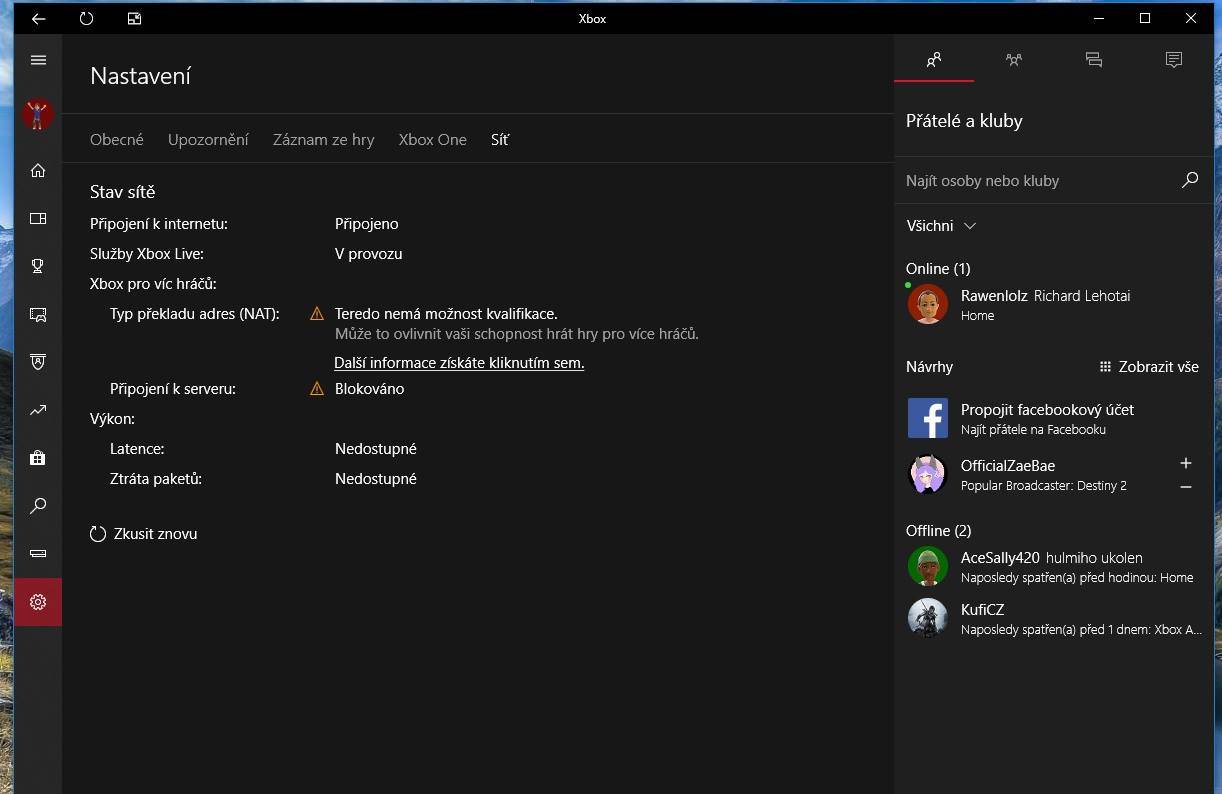The height and width of the screenshot is (794, 1222).
Task: Click 'Nedostupné' value next to Ztráta paketů
Action: [375, 479]
